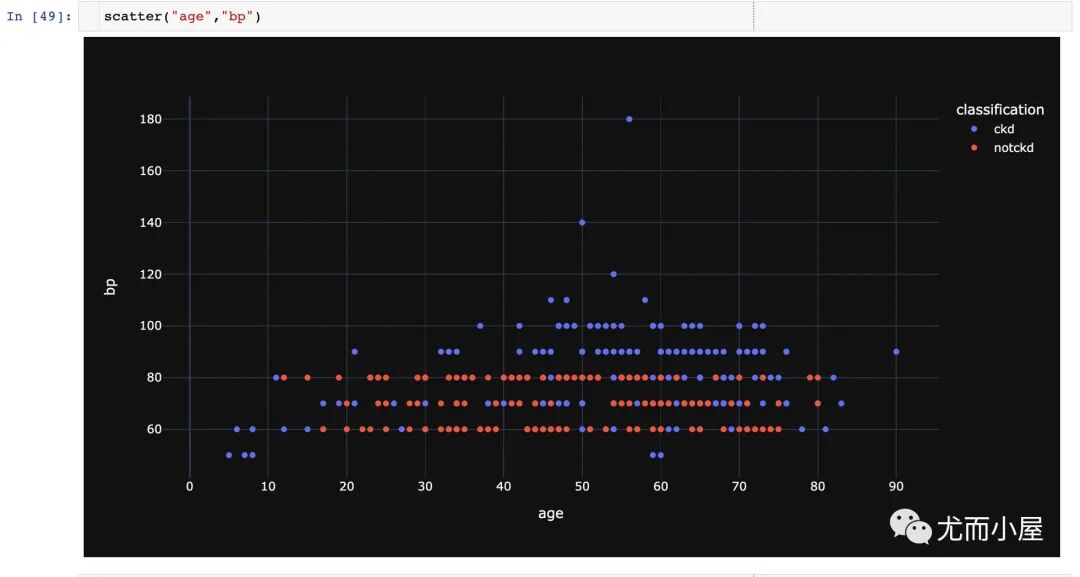Click the y-axis title bp
The image size is (1080, 577).
click(x=110, y=286)
